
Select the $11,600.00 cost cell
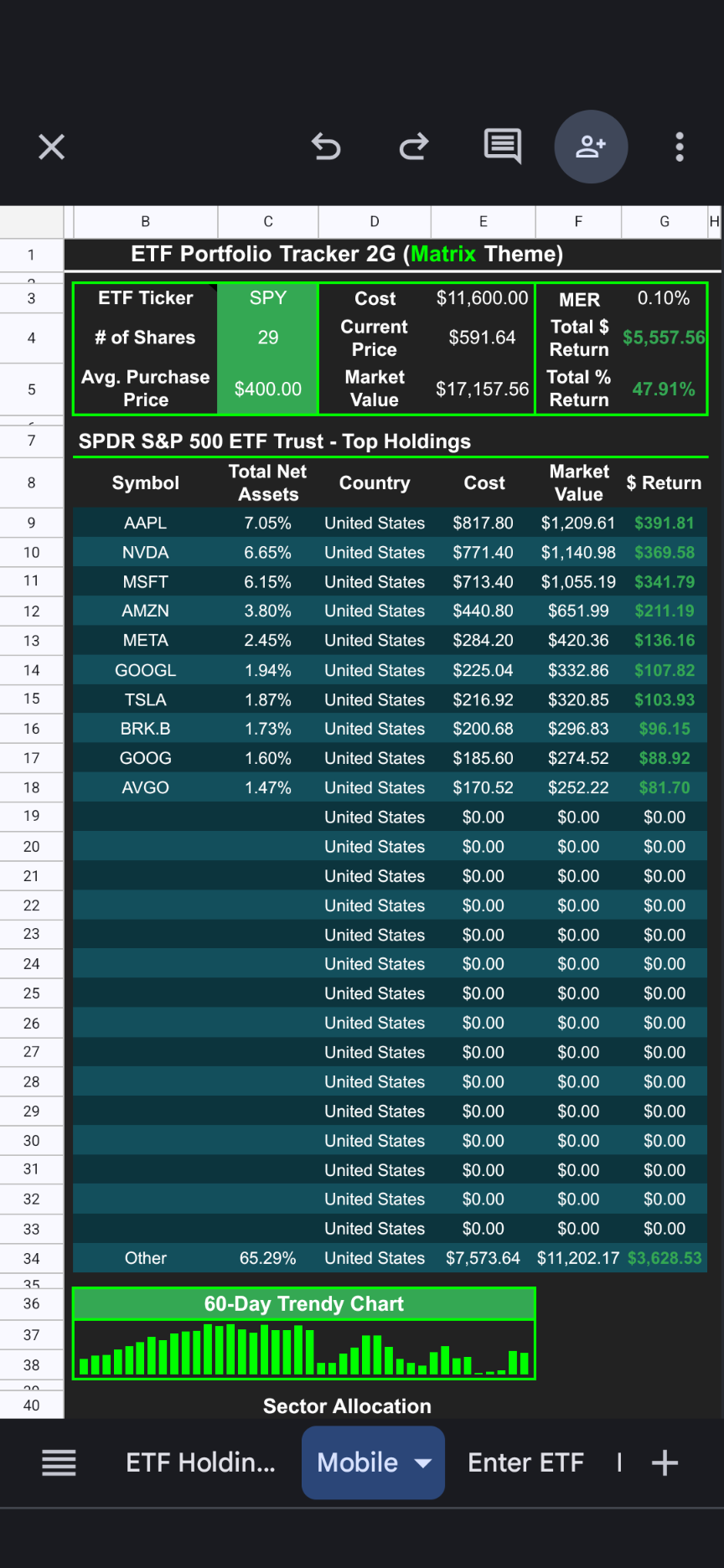pyautogui.click(x=484, y=298)
